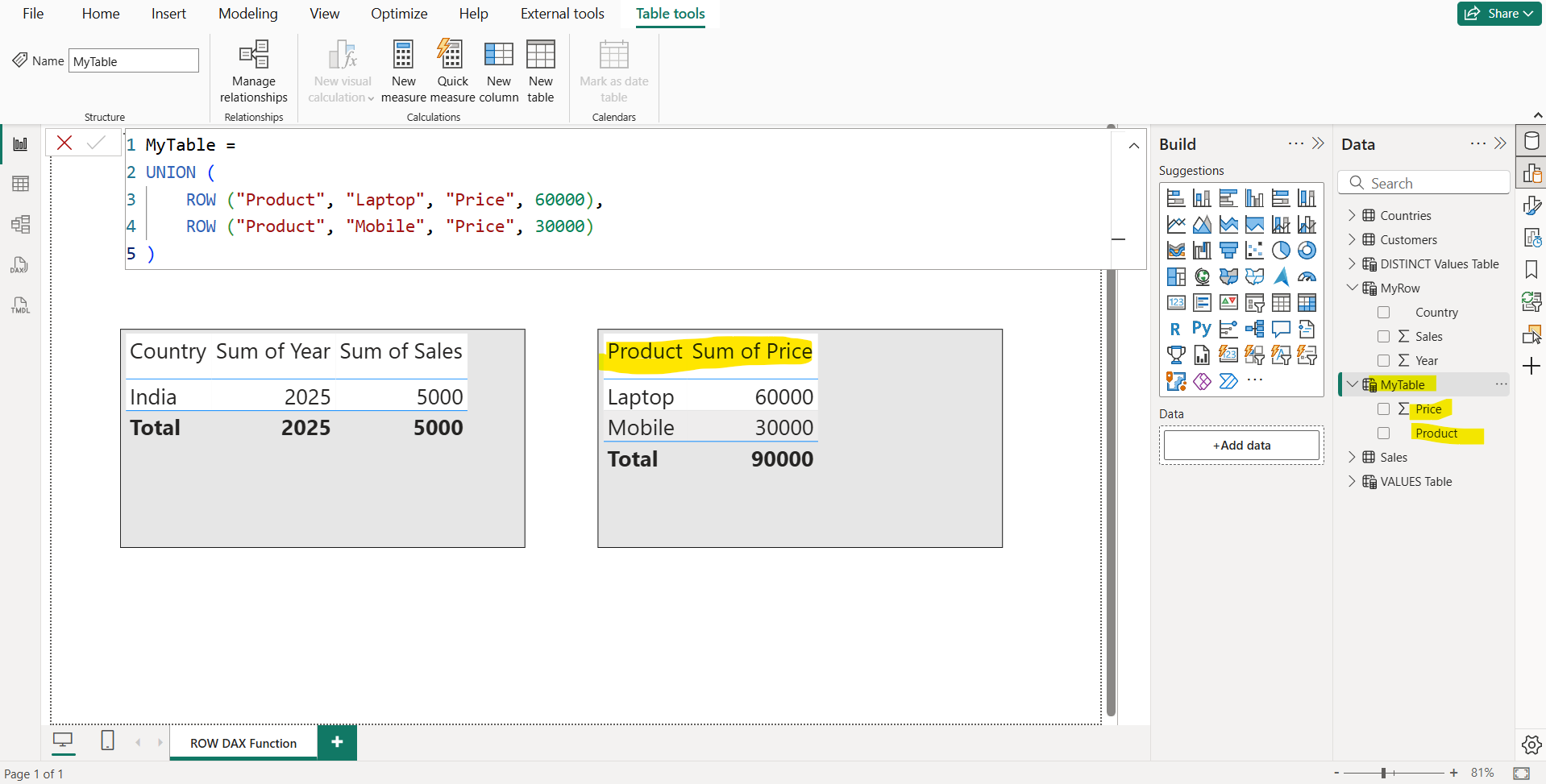Click the New column icon

click(498, 56)
